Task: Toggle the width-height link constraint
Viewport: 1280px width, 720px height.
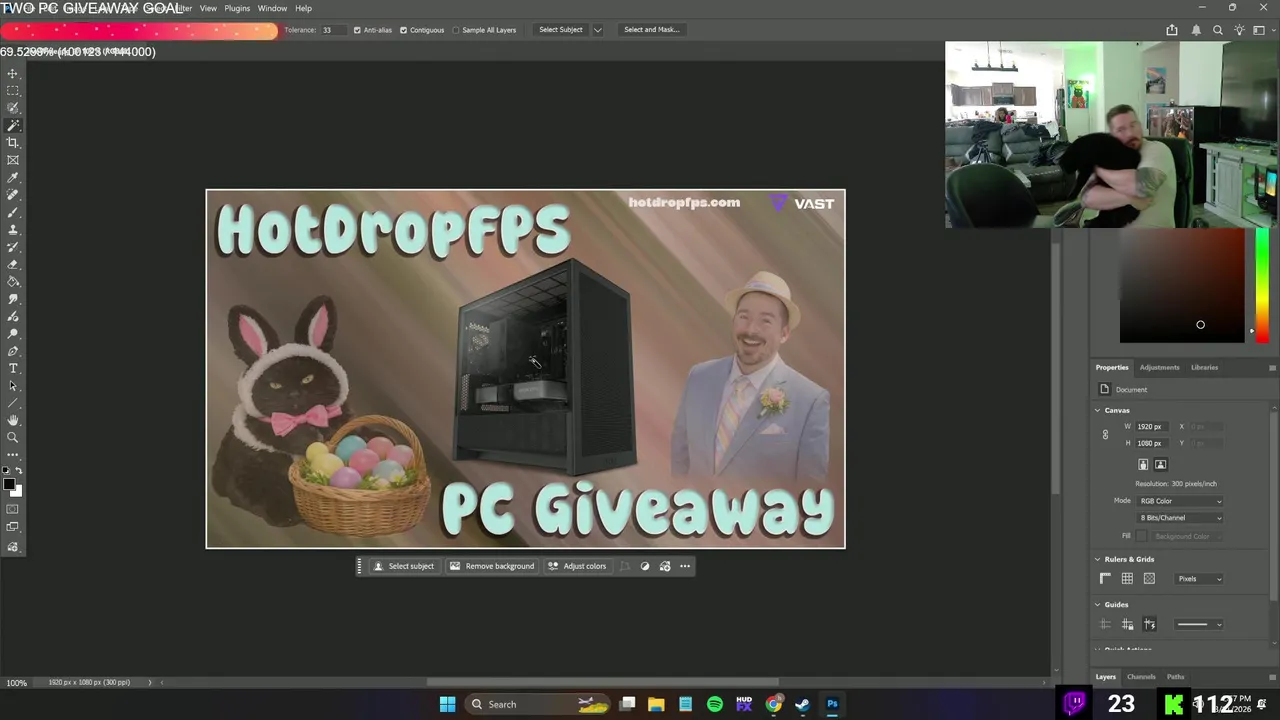Action: click(1105, 434)
